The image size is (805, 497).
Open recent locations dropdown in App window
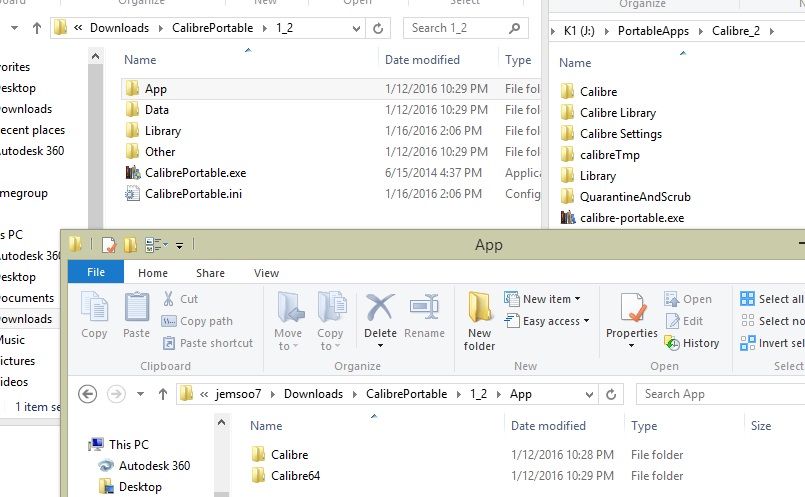coord(140,394)
